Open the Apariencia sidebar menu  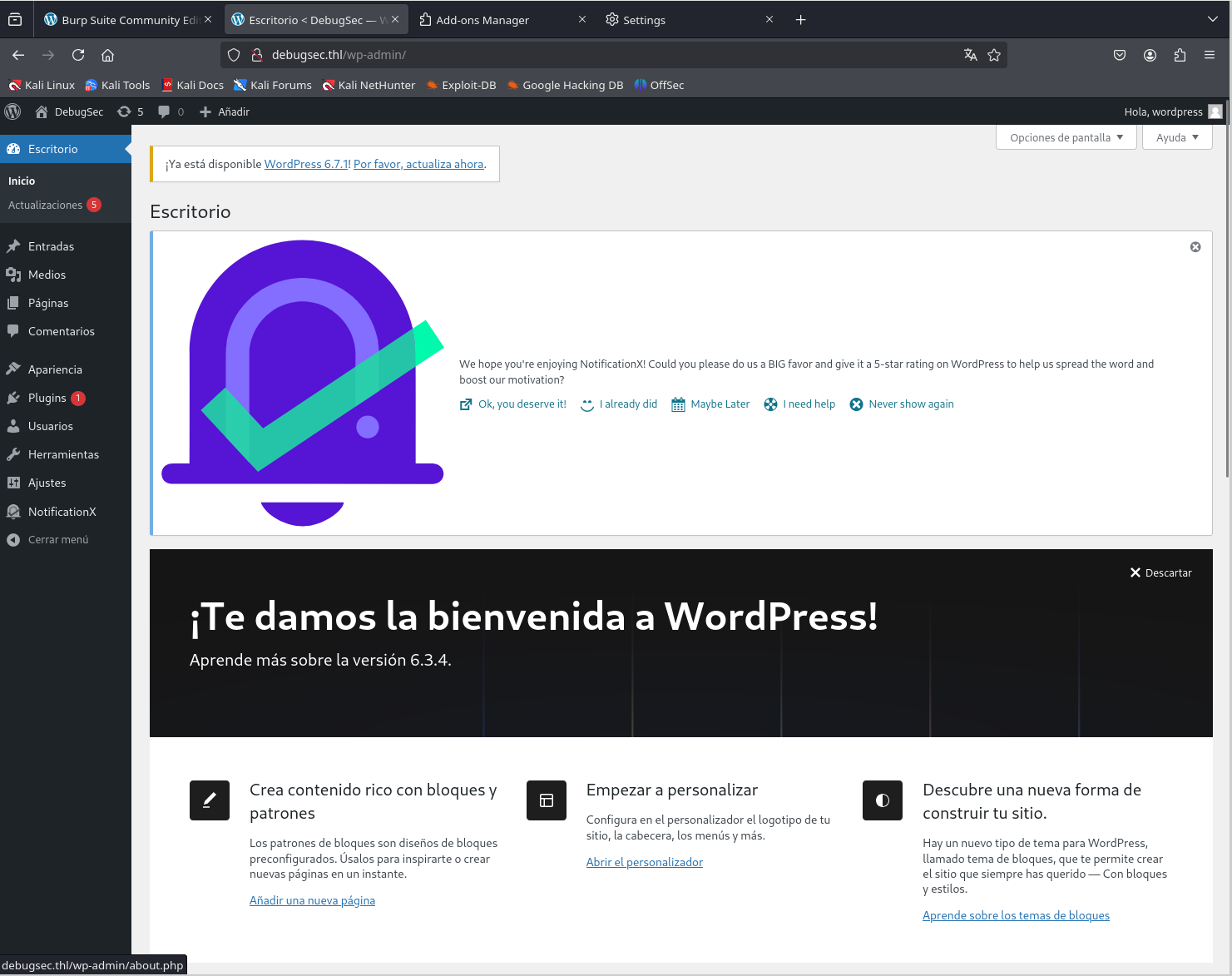coord(55,369)
